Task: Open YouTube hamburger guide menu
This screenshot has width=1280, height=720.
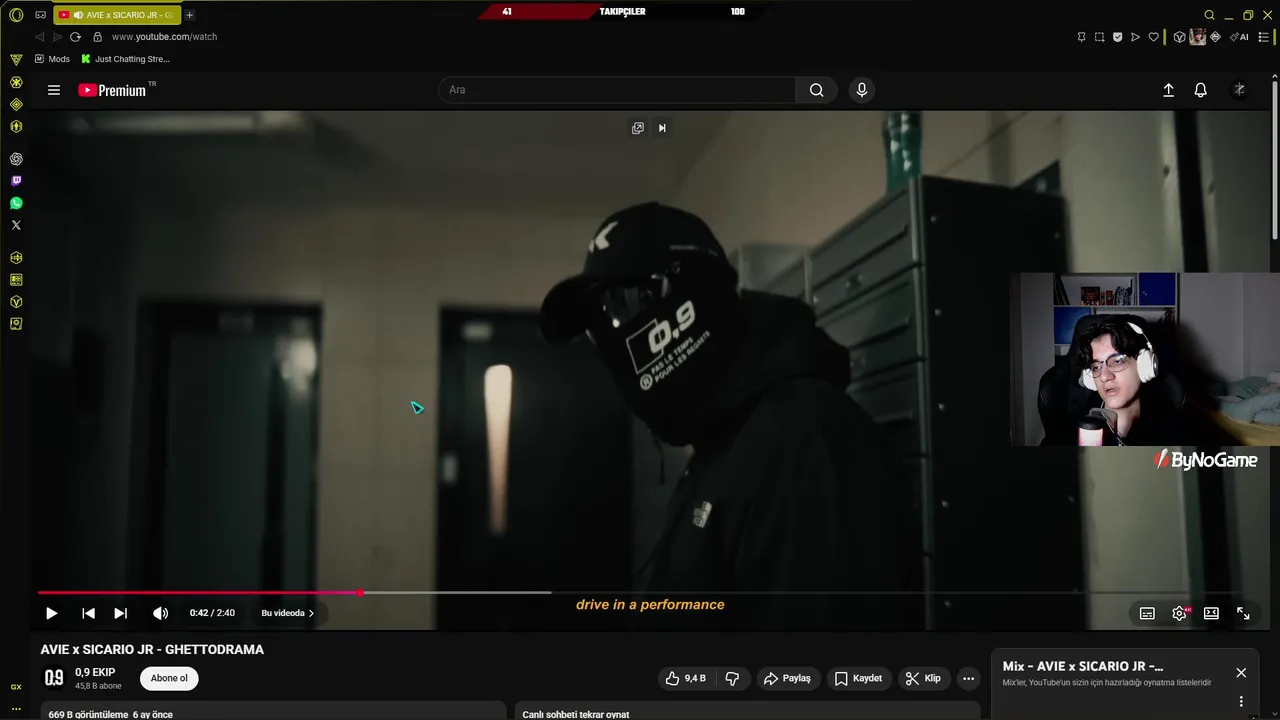Action: click(54, 90)
